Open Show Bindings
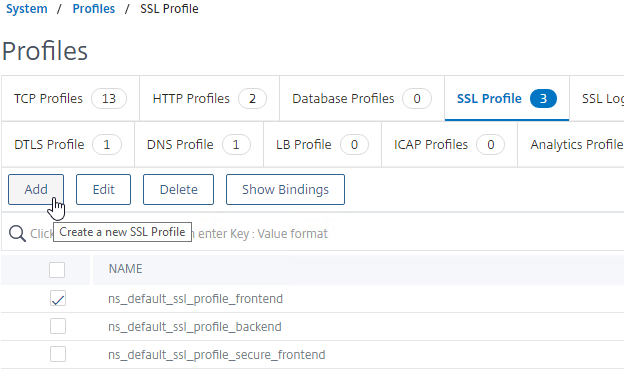 coord(285,190)
